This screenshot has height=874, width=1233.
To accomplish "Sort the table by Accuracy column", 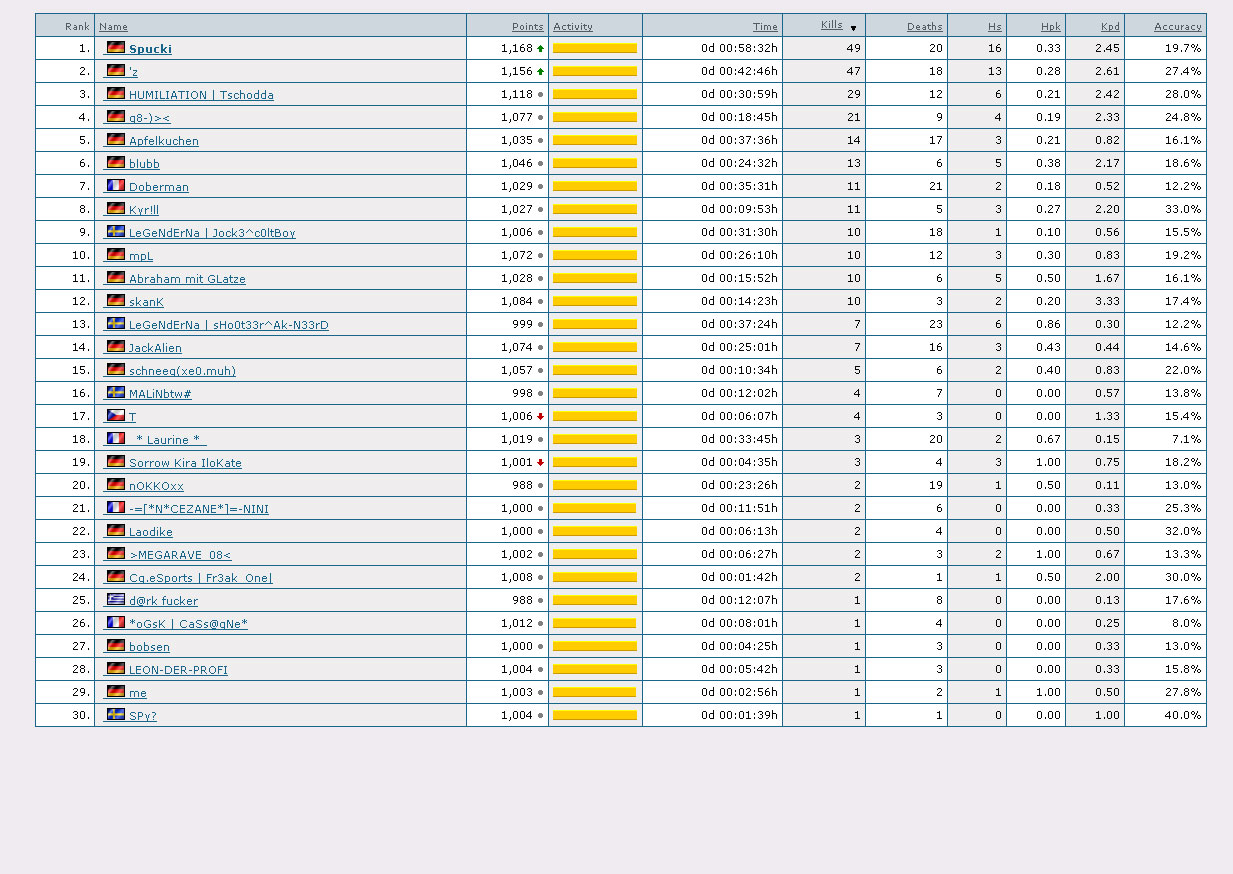I will (1177, 27).
